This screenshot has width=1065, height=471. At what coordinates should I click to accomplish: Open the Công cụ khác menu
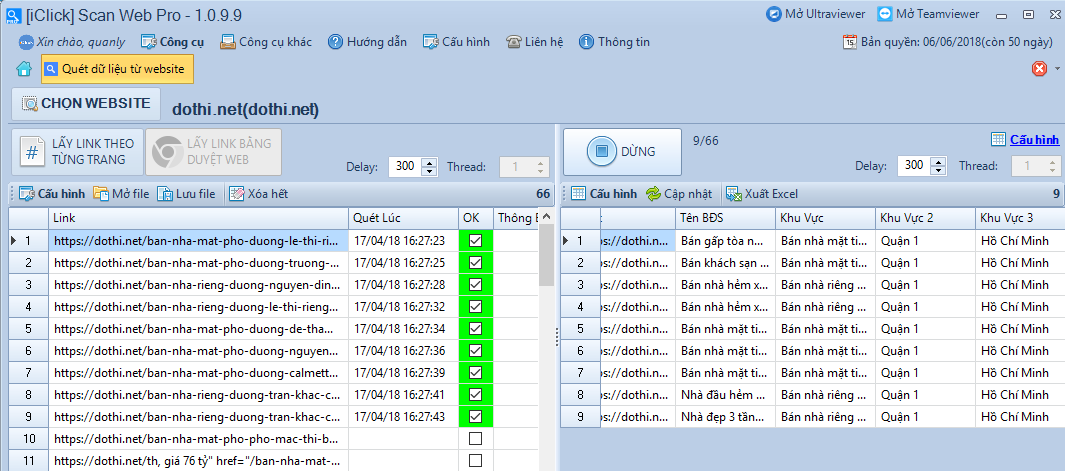coord(266,42)
